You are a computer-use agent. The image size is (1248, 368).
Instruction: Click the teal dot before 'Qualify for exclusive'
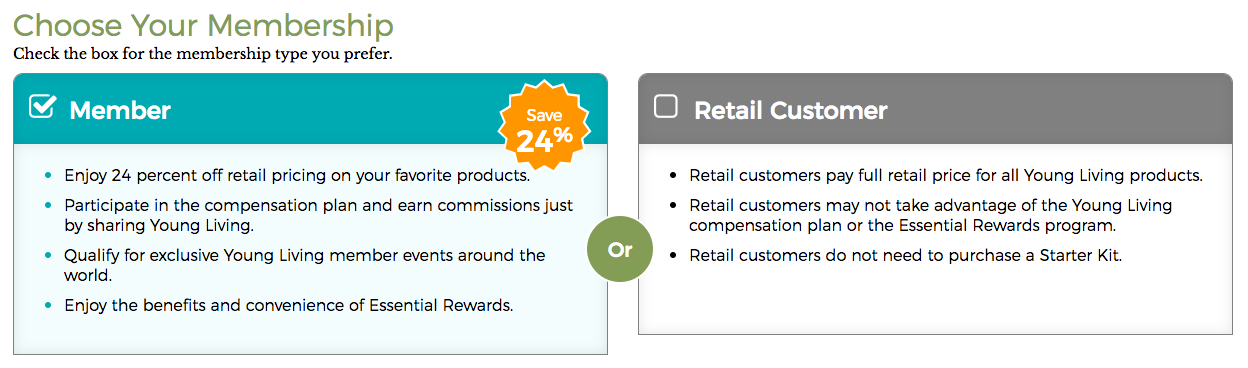click(48, 256)
